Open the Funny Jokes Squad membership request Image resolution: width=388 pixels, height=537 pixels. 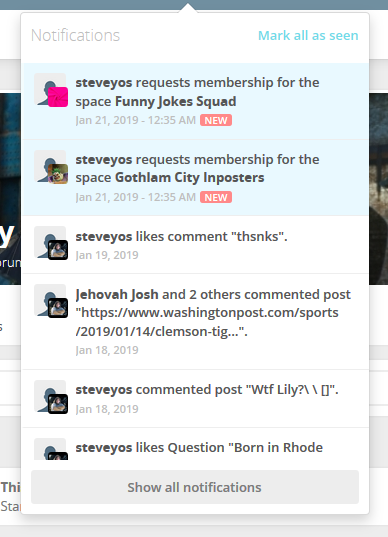coord(196,101)
